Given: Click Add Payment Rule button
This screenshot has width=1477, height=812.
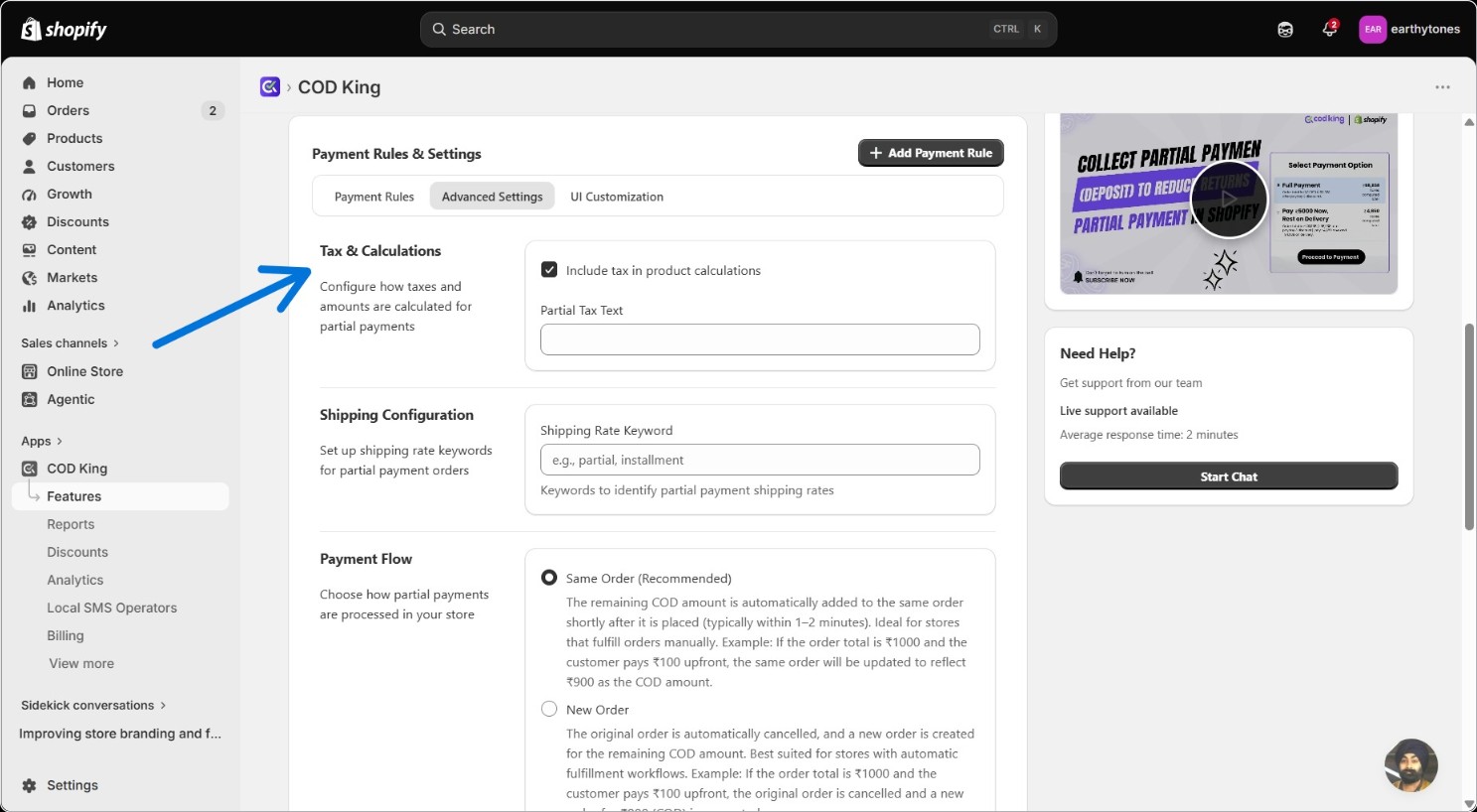Looking at the screenshot, I should coord(931,153).
